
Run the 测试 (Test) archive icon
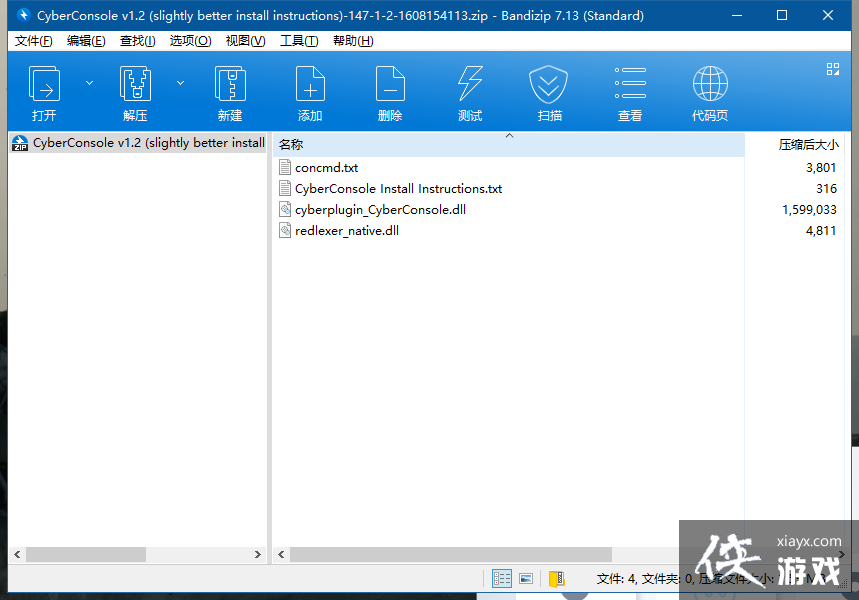[470, 85]
